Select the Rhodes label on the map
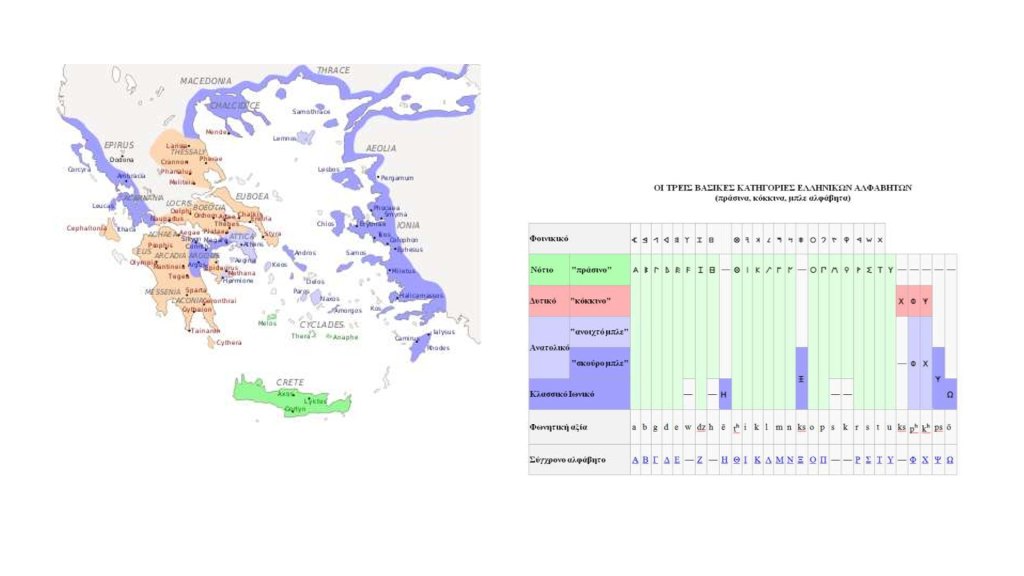Image resolution: width=1024 pixels, height=576 pixels. click(439, 348)
